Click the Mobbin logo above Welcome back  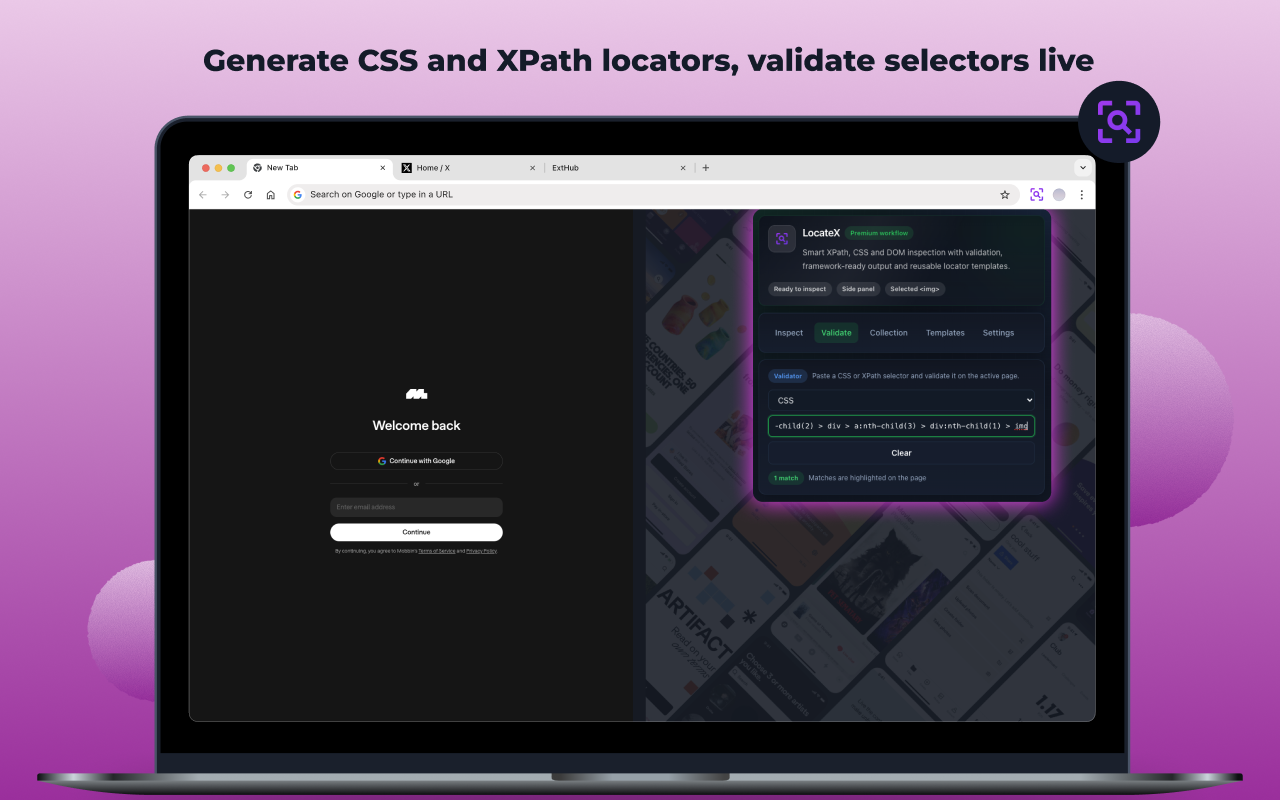coord(416,394)
